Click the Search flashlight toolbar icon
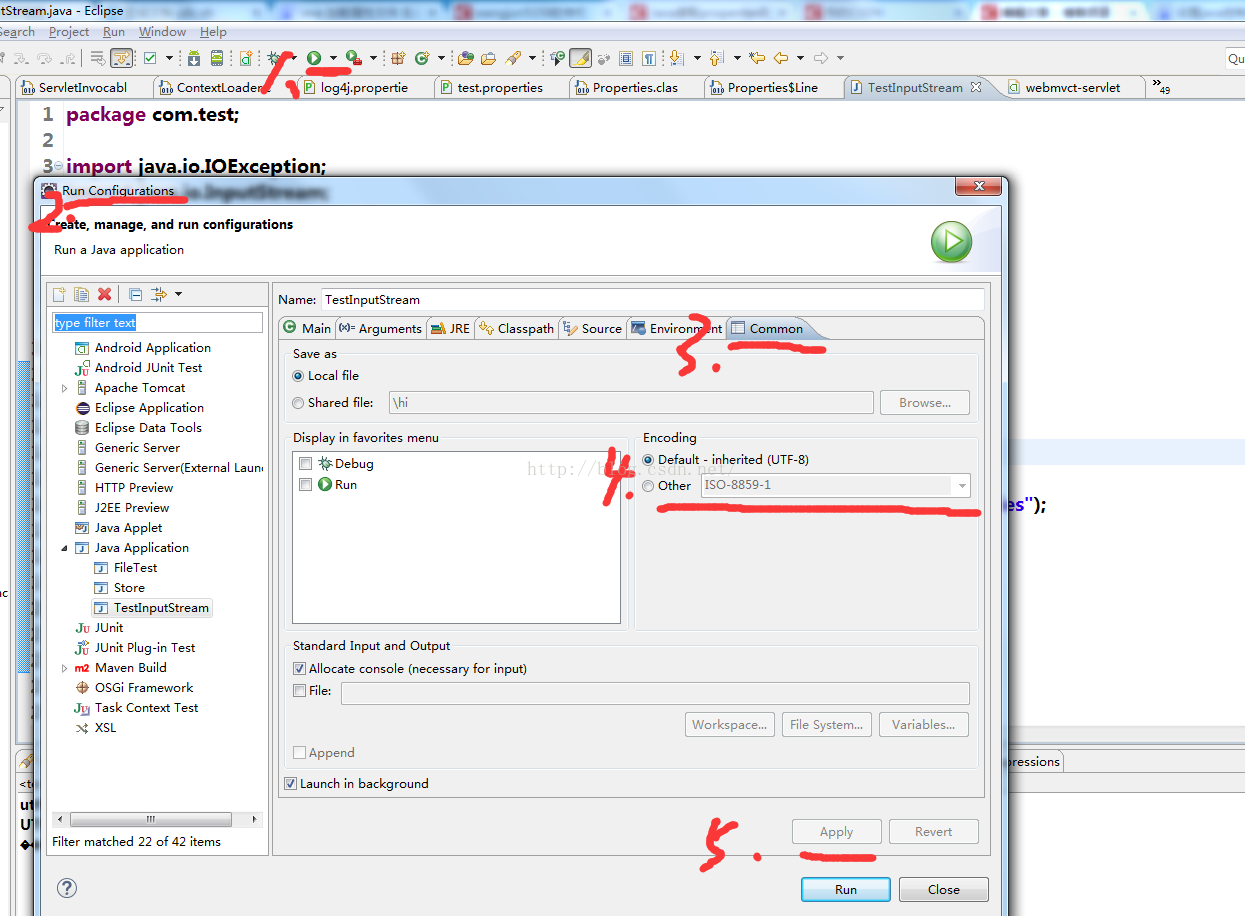This screenshot has width=1245, height=916. pyautogui.click(x=514, y=58)
